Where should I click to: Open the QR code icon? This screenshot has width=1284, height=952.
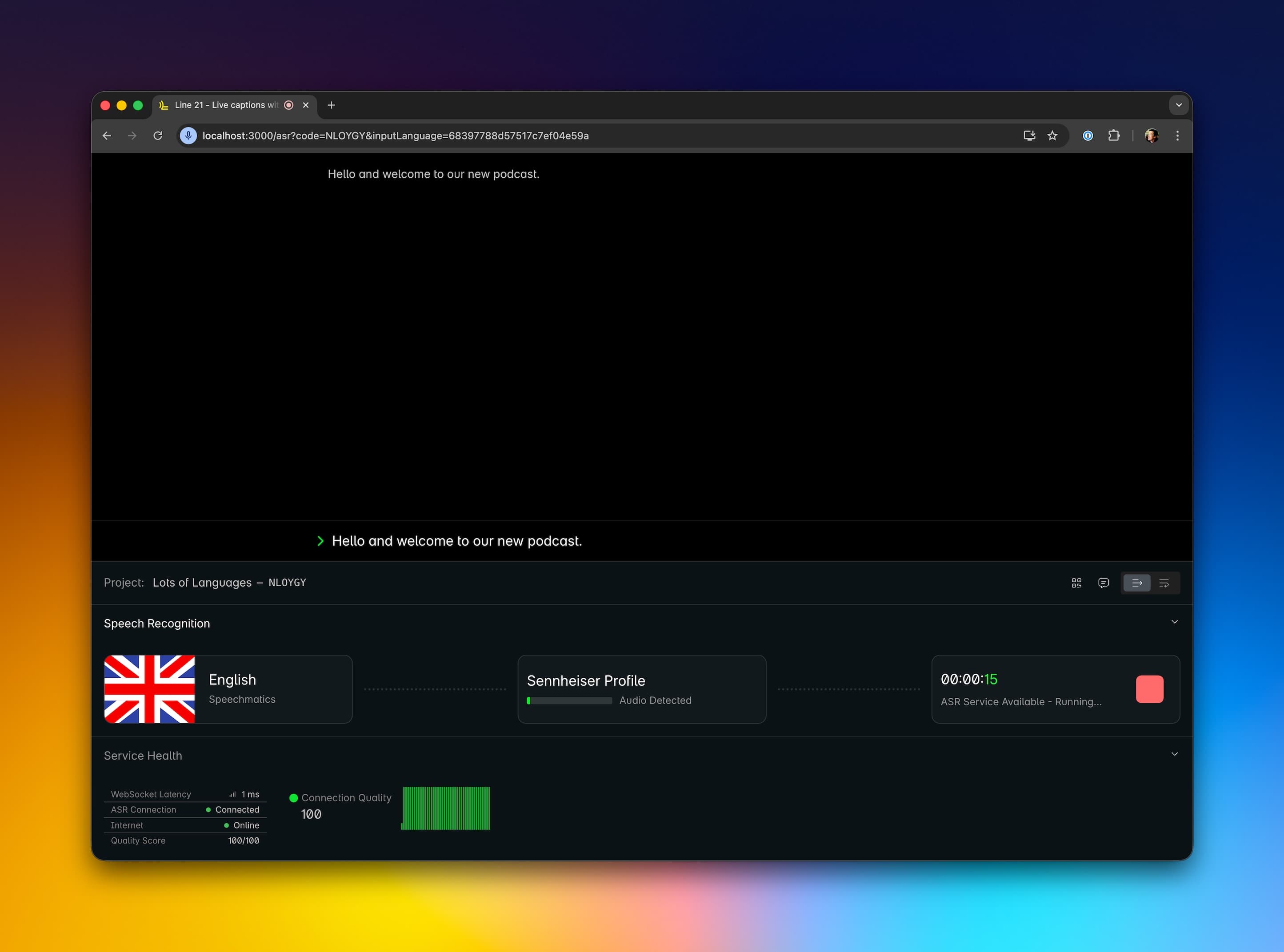tap(1076, 583)
